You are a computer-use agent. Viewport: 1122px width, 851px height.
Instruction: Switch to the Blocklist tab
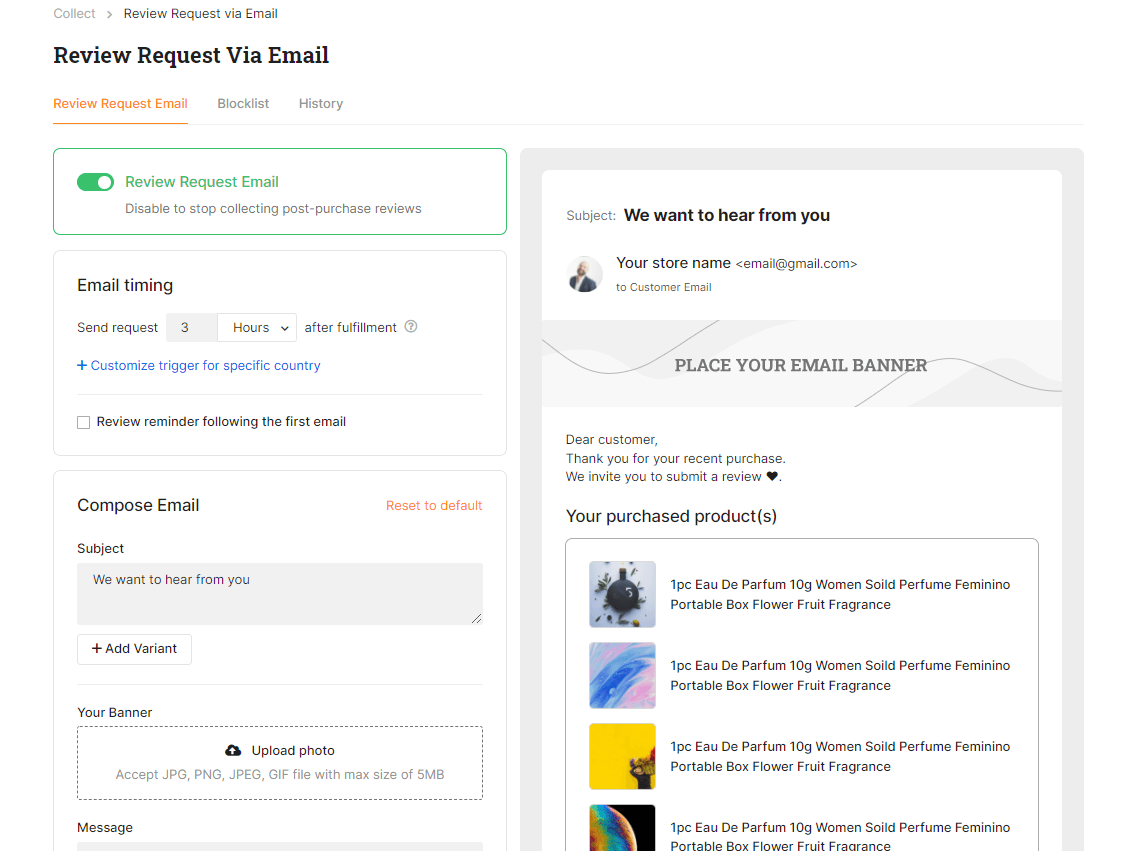tap(243, 103)
